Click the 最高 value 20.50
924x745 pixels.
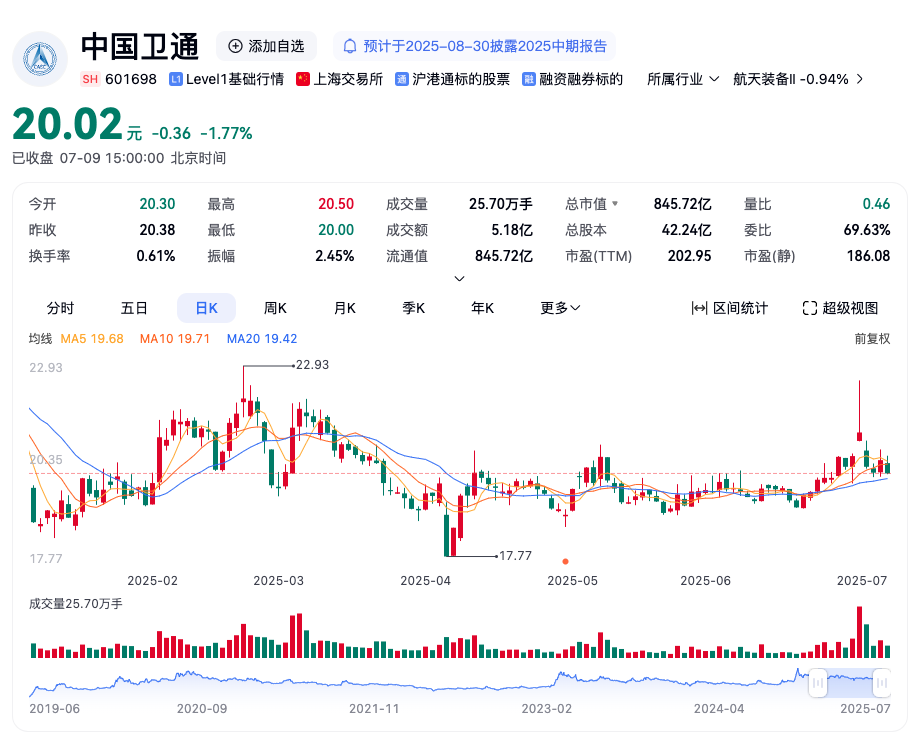point(336,204)
